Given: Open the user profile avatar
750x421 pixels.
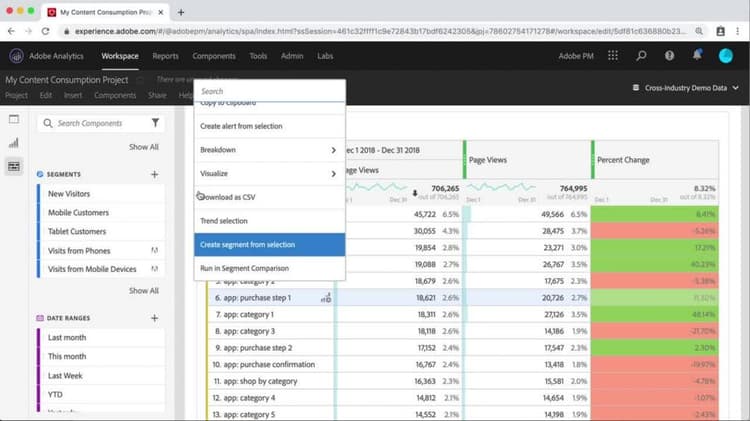Looking at the screenshot, I should 726,56.
